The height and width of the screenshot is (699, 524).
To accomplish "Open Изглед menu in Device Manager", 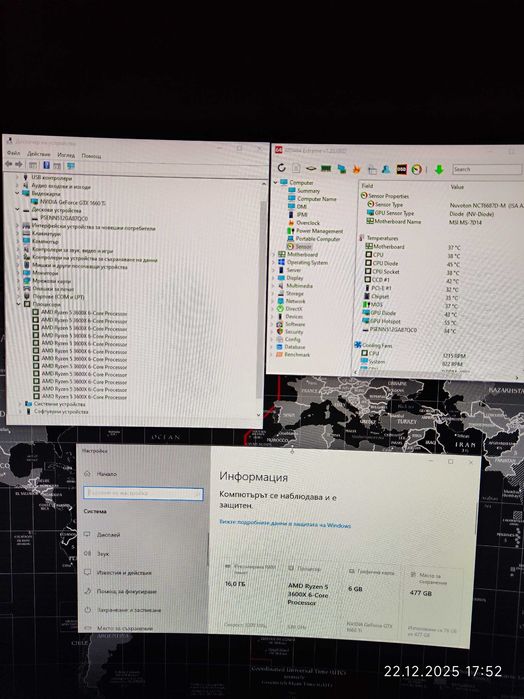I will click(x=66, y=155).
